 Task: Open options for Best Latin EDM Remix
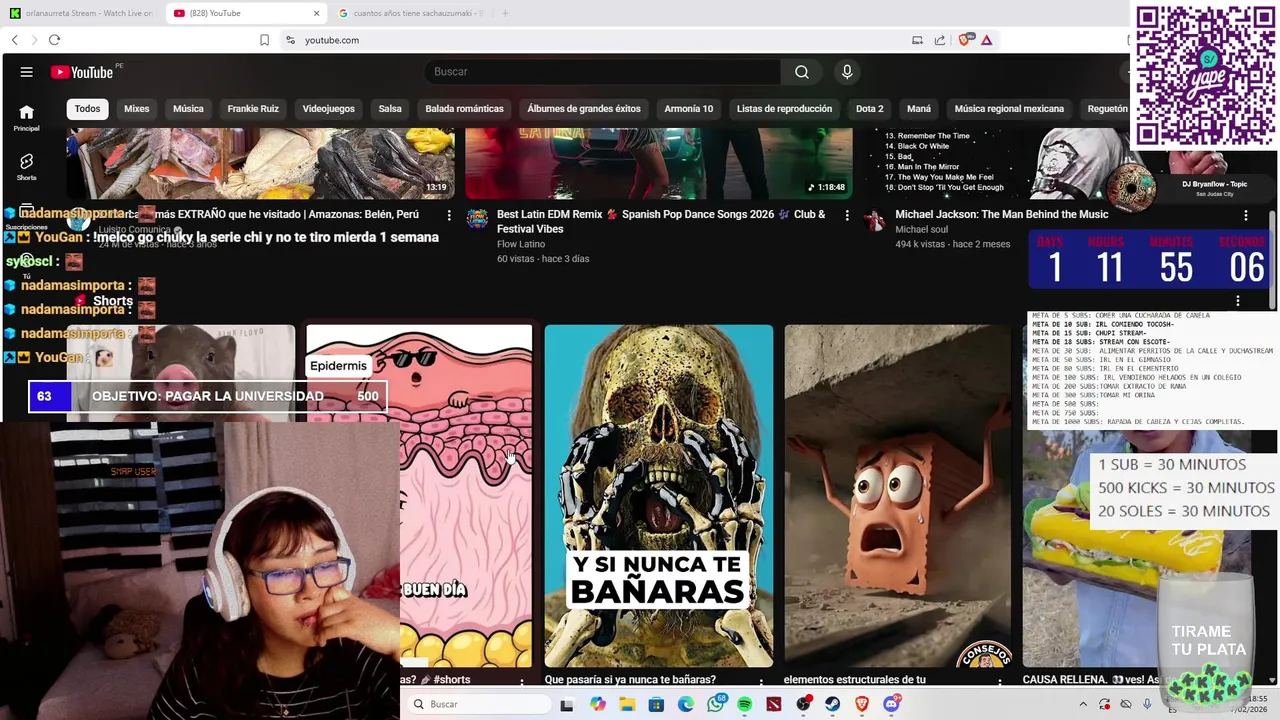[847, 215]
